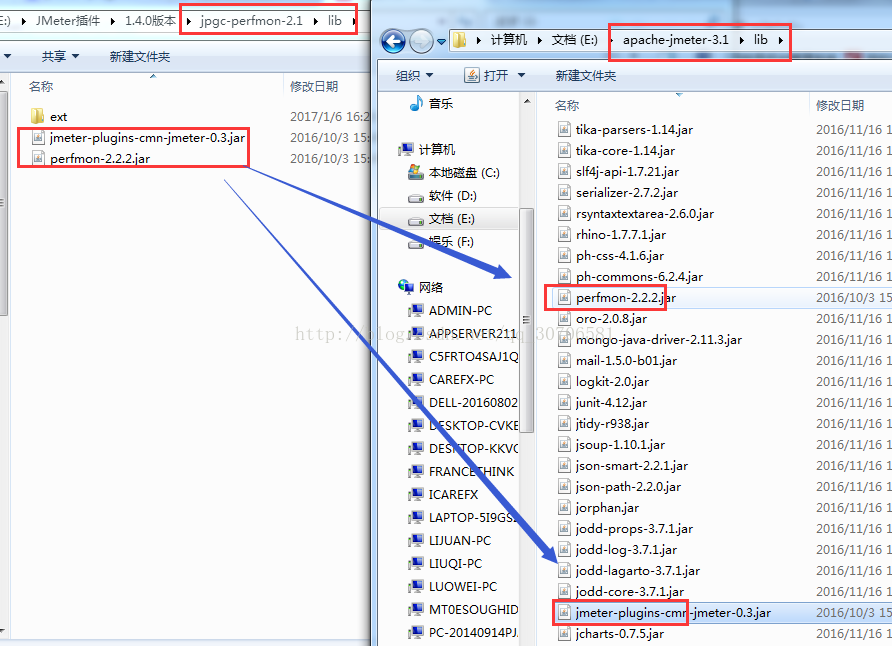Open 软件 (D:) drive
The width and height of the screenshot is (892, 646).
[443, 196]
